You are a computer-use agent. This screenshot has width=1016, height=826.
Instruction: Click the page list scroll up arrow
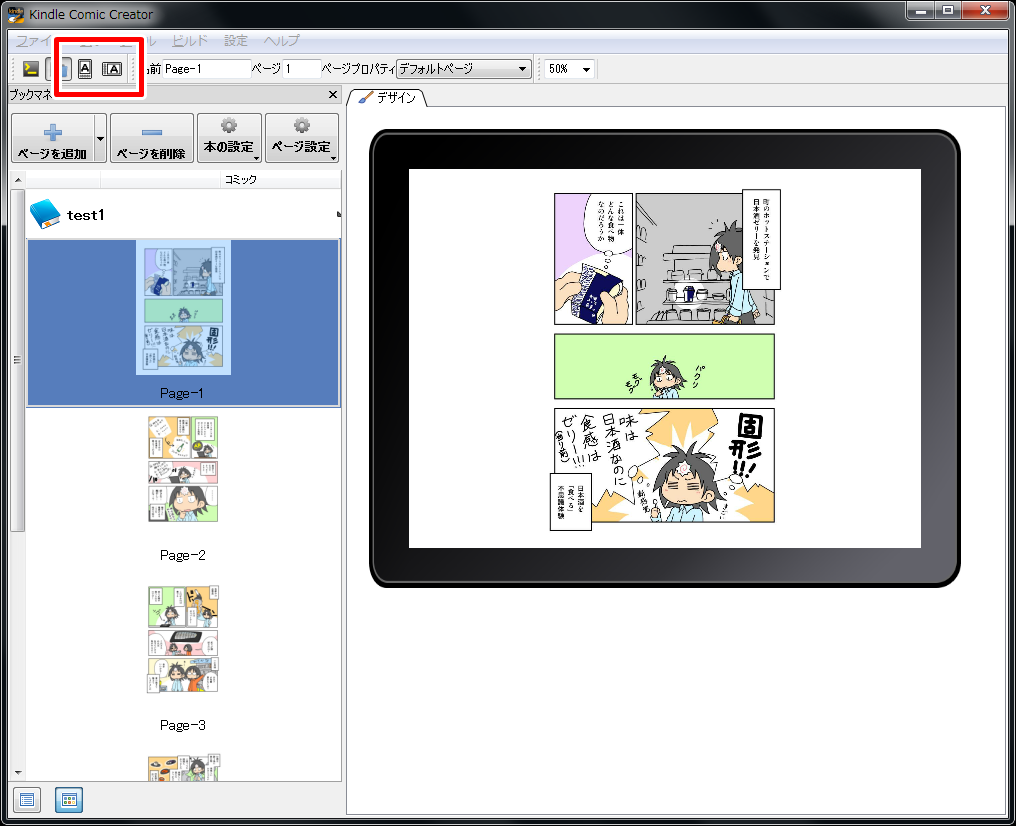point(18,180)
